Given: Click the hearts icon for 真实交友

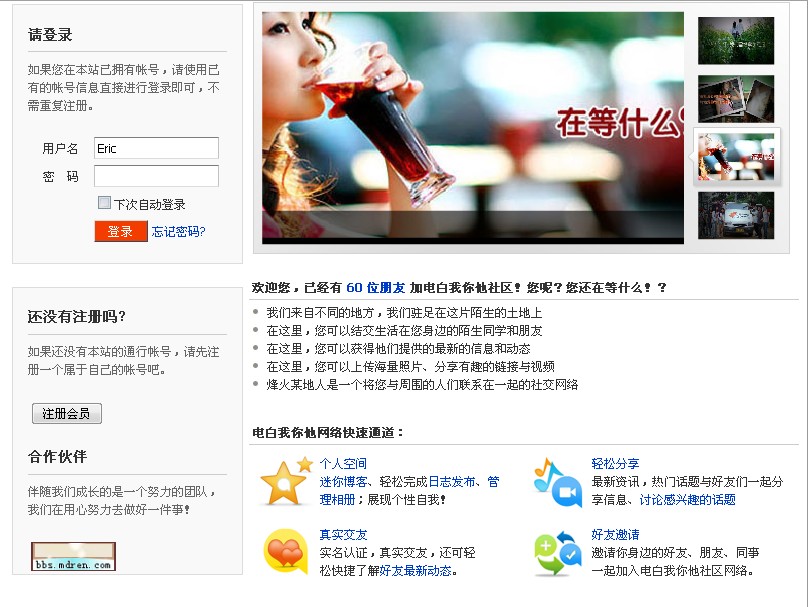Looking at the screenshot, I should pos(285,551).
